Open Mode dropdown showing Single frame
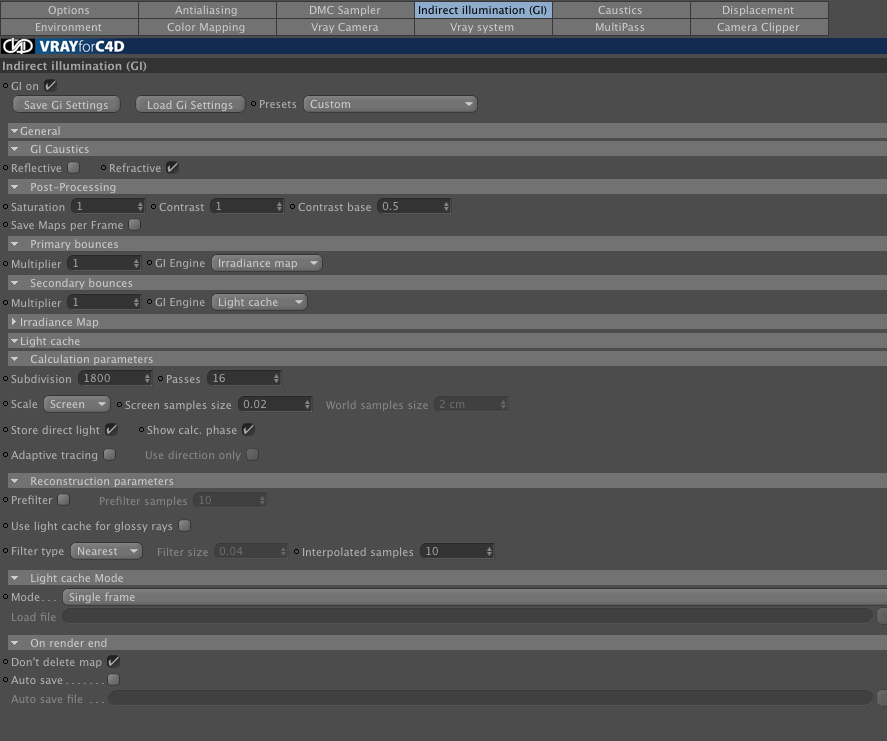 point(474,597)
